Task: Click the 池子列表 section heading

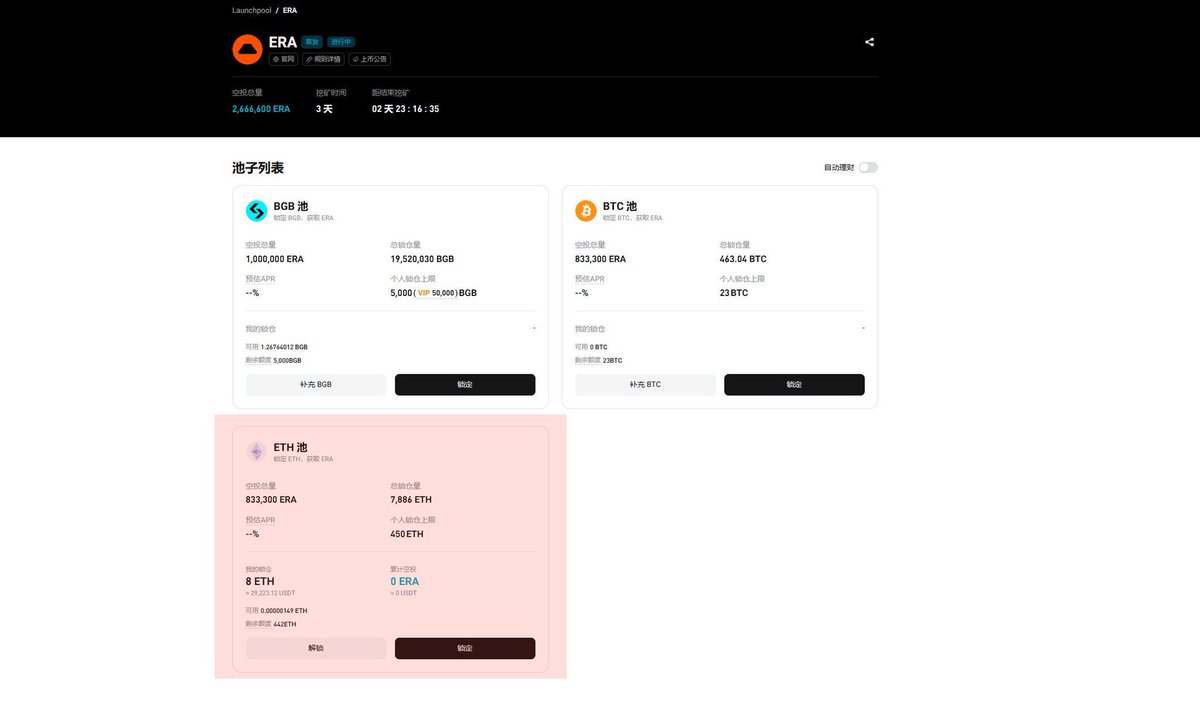Action: click(258, 168)
